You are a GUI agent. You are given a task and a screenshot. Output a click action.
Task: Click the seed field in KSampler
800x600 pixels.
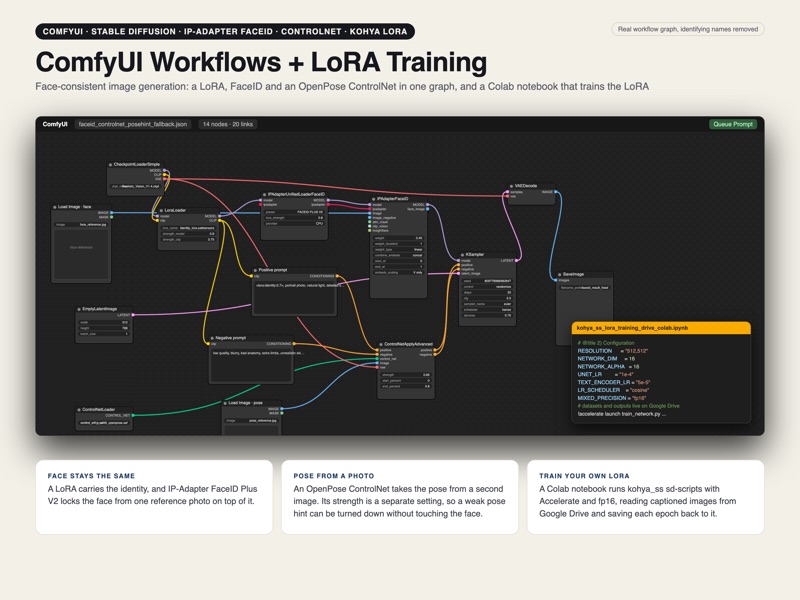point(487,281)
